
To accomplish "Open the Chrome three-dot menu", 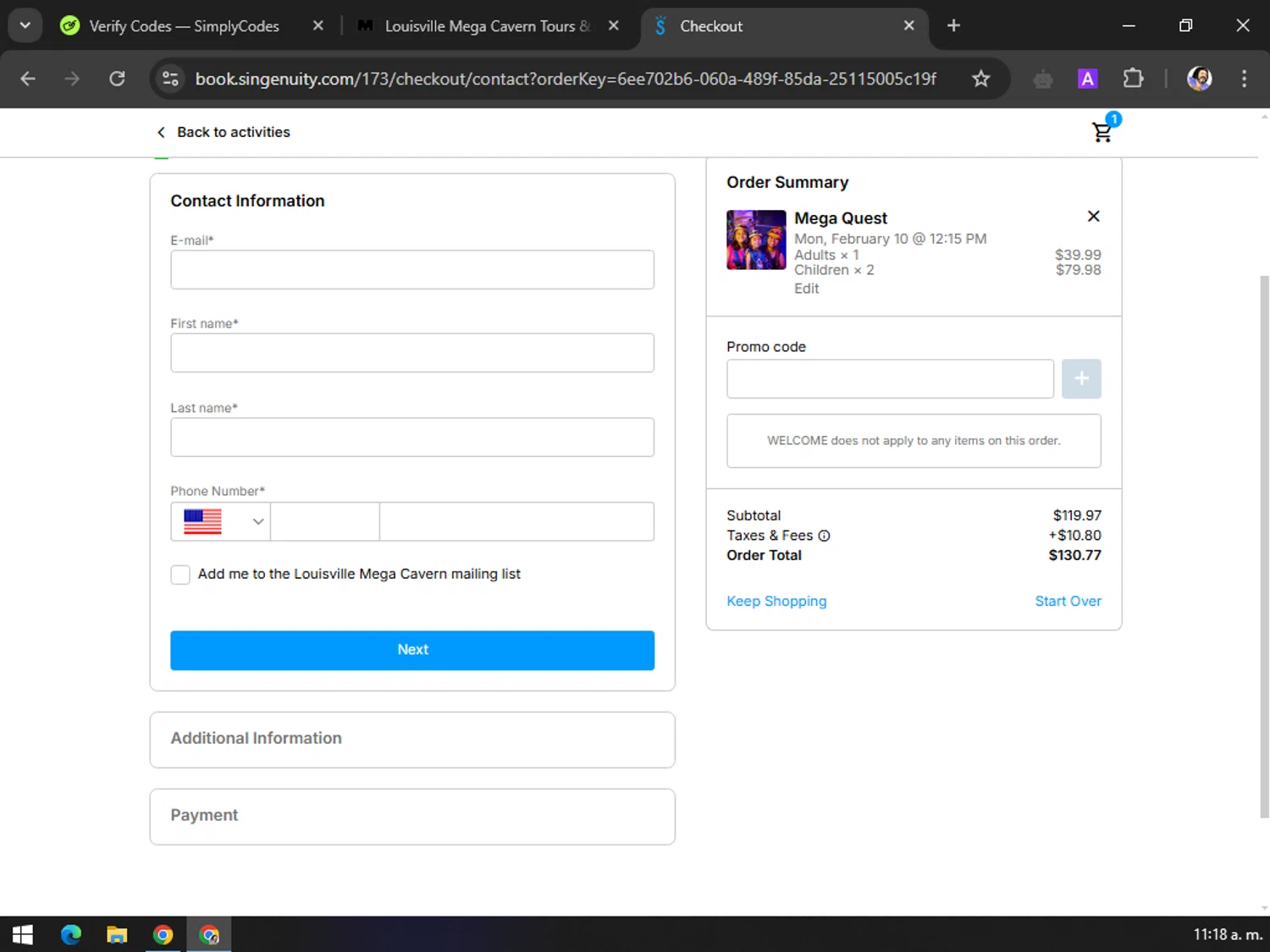I will point(1244,79).
